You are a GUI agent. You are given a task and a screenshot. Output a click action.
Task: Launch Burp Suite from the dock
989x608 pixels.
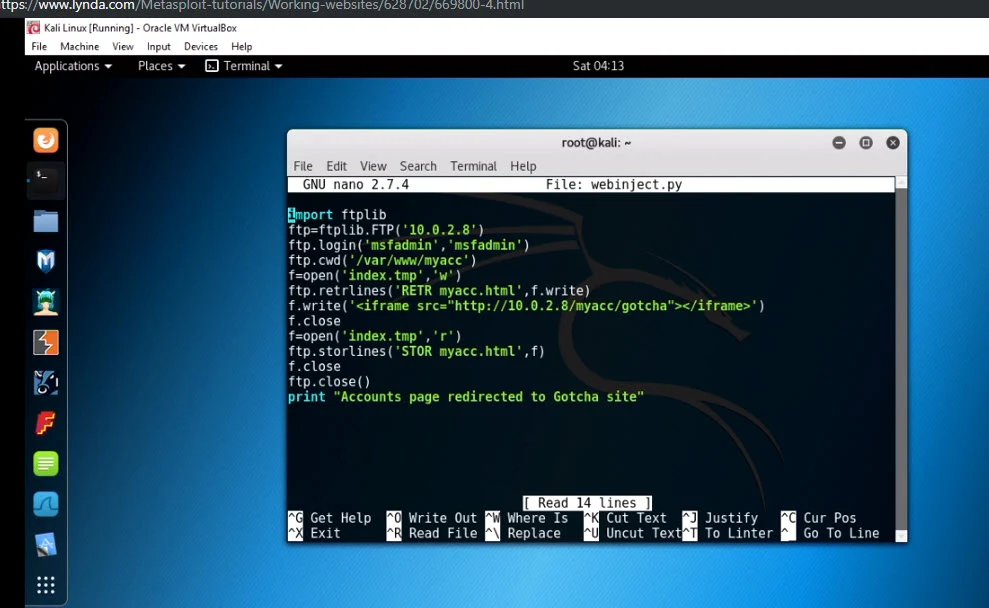(x=45, y=342)
